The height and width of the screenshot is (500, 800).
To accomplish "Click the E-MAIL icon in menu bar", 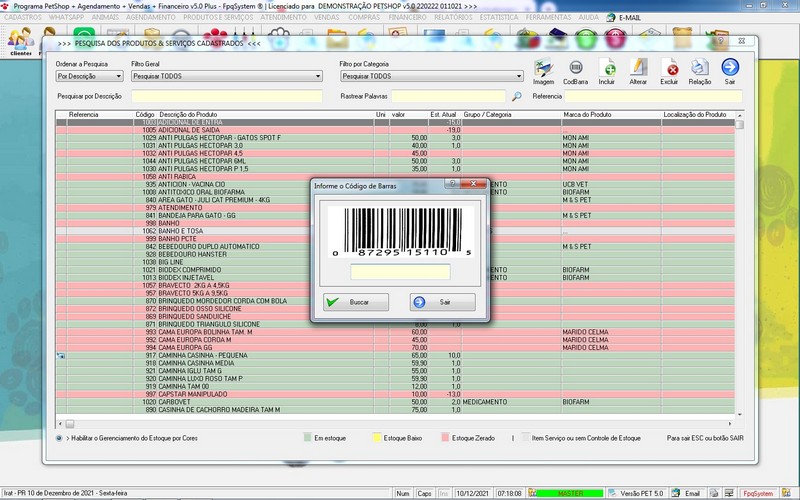I will tap(611, 17).
